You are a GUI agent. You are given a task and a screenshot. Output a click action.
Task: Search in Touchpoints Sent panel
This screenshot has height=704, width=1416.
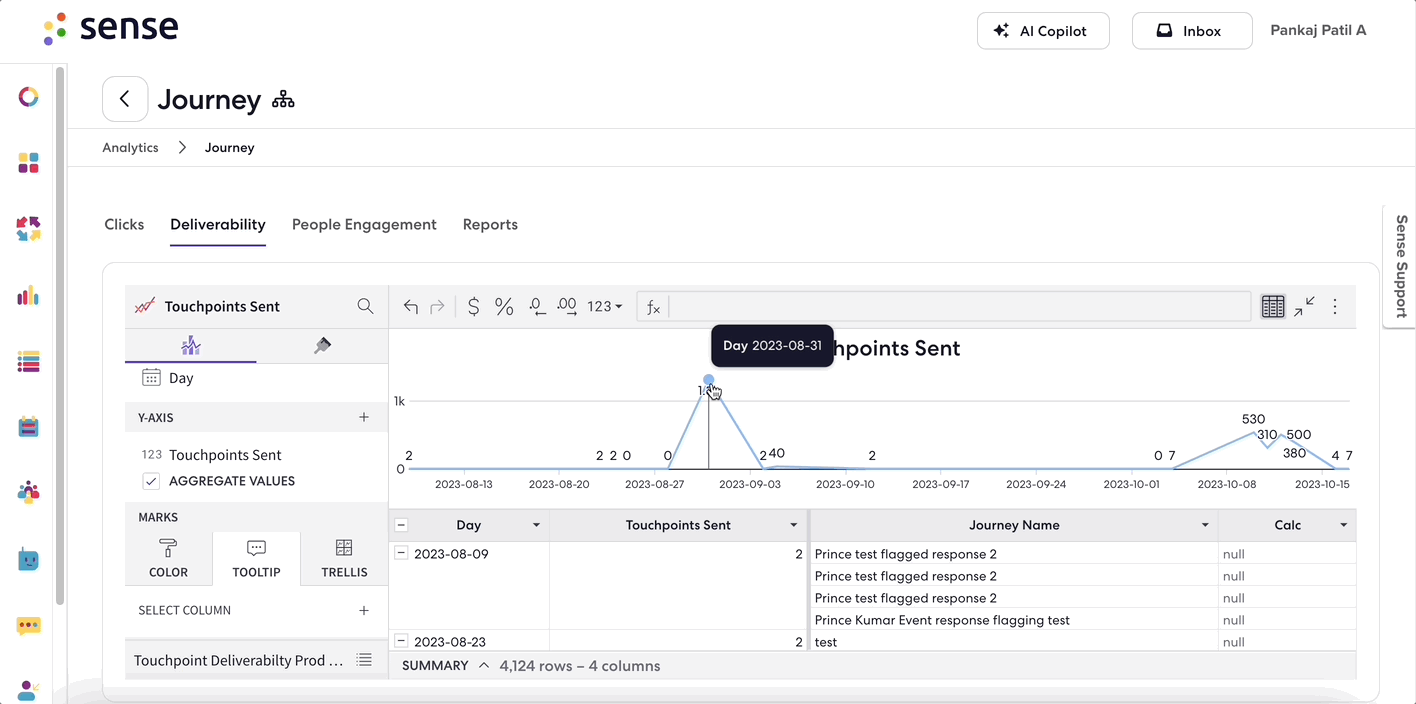[365, 306]
